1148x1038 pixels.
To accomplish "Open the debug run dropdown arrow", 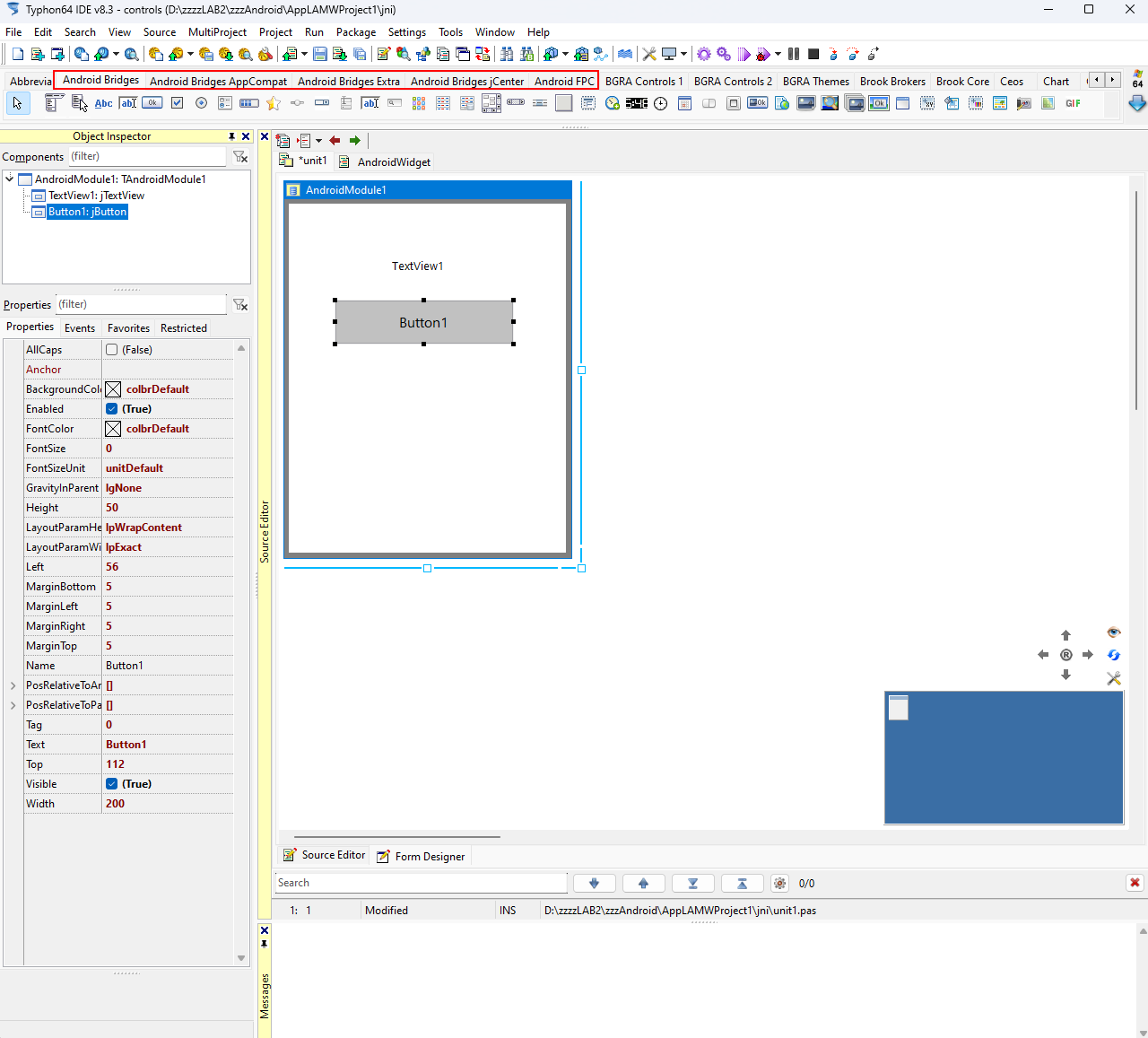I will [x=778, y=55].
